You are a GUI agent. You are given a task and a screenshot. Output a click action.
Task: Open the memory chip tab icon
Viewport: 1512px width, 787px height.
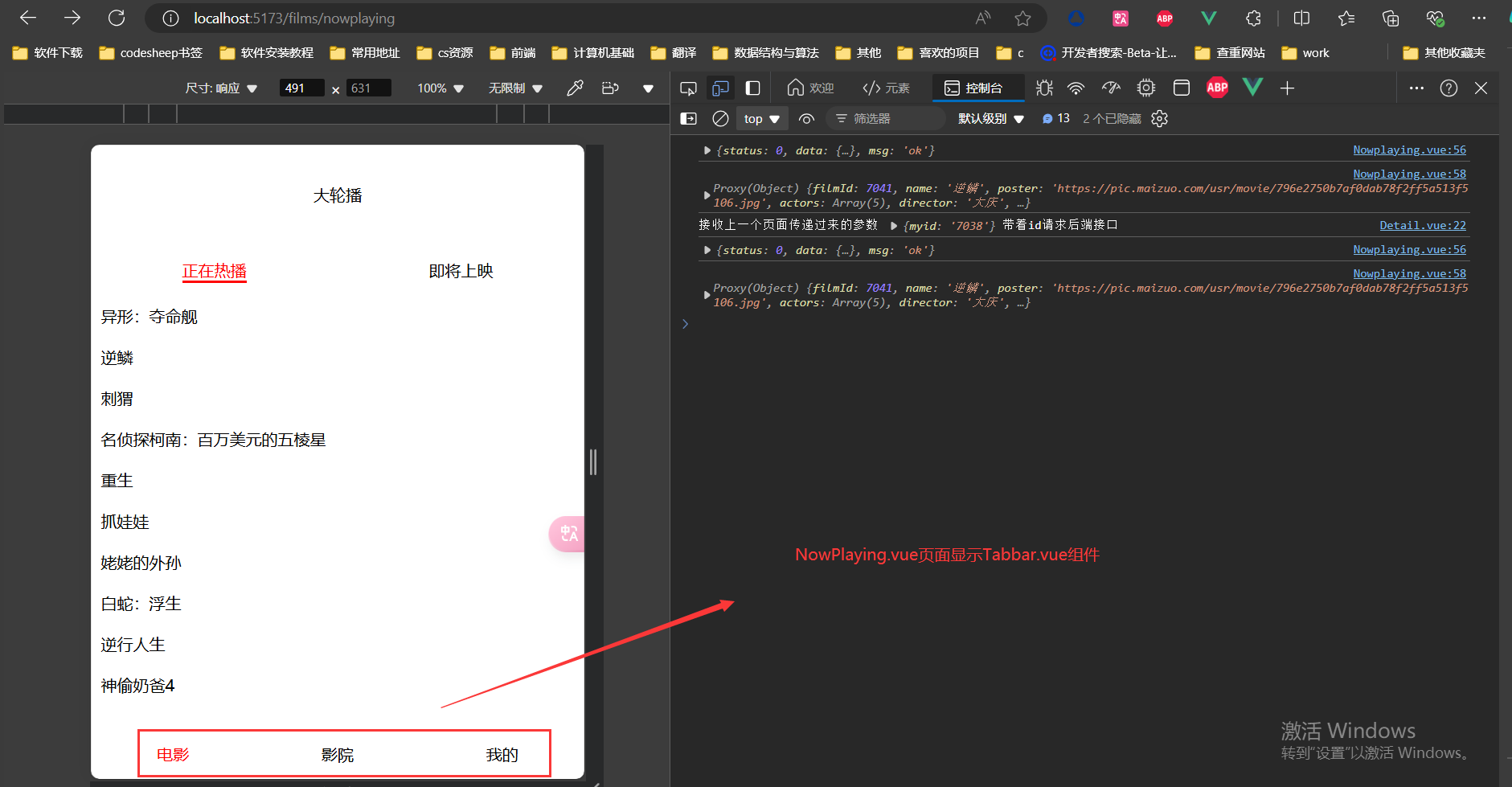click(1146, 88)
